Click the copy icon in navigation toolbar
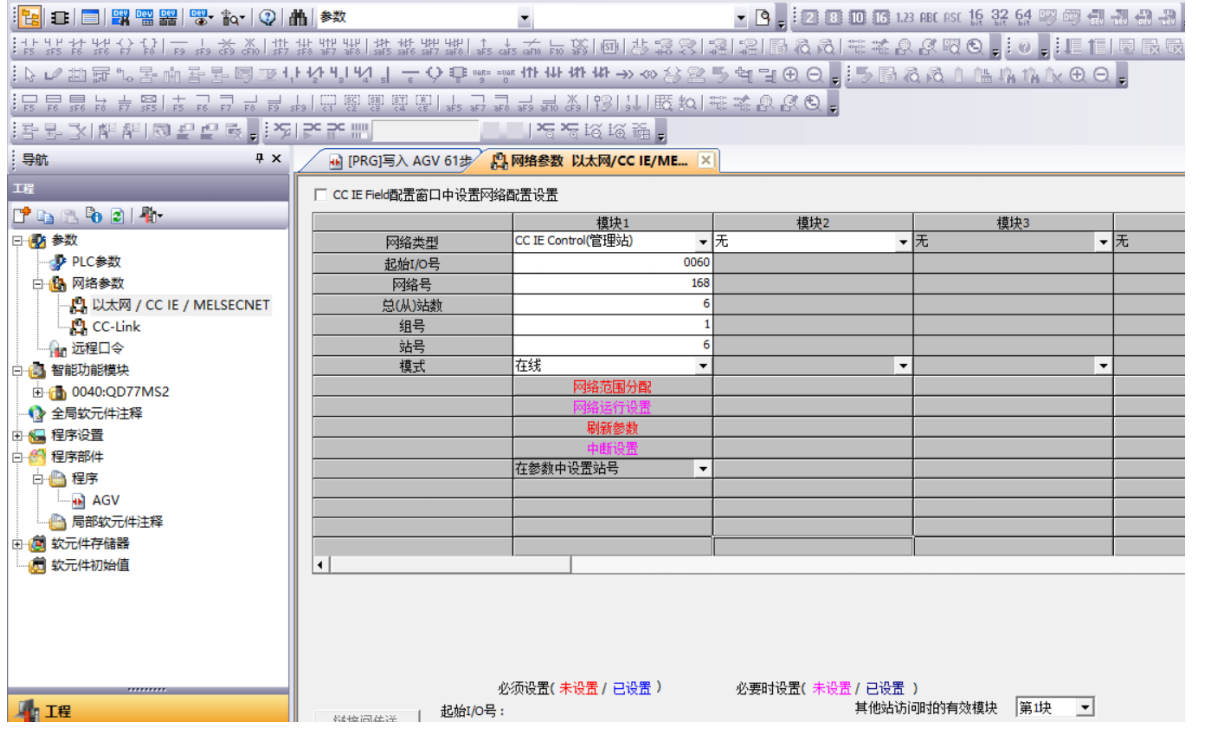Screen dimensions: 1209x751 coord(46,215)
